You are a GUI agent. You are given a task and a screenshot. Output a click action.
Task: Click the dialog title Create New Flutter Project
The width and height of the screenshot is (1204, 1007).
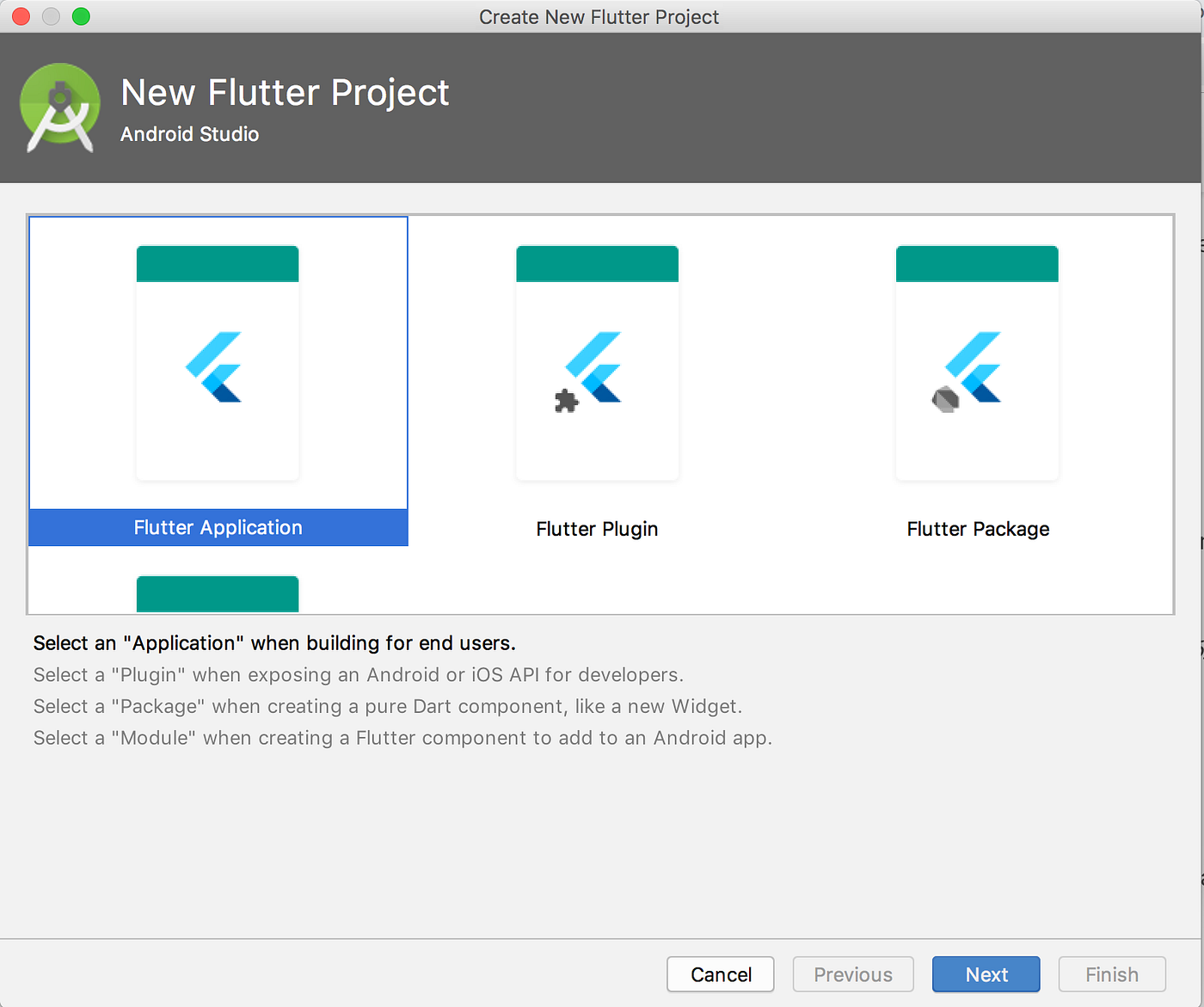point(599,16)
